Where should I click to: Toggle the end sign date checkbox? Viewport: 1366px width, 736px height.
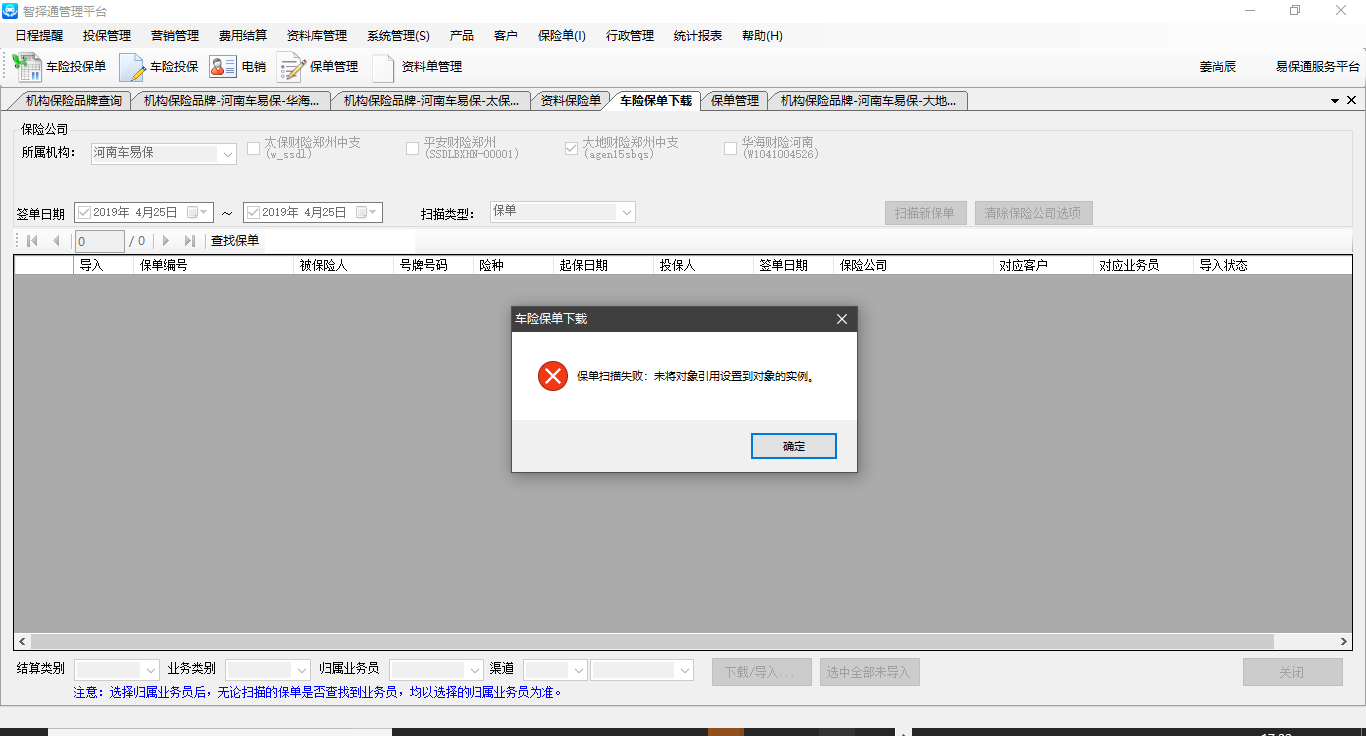tap(253, 212)
